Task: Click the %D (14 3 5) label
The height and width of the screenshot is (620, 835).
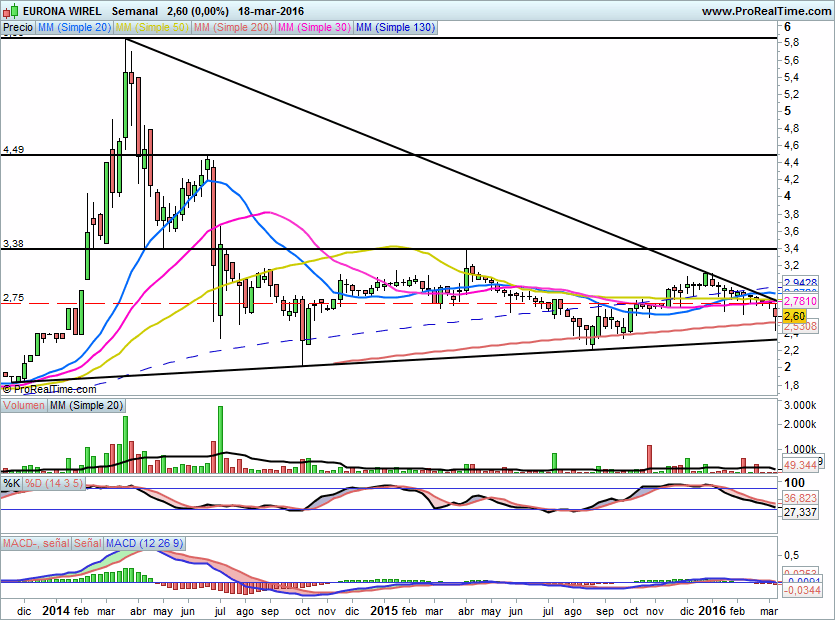Action: coord(54,483)
